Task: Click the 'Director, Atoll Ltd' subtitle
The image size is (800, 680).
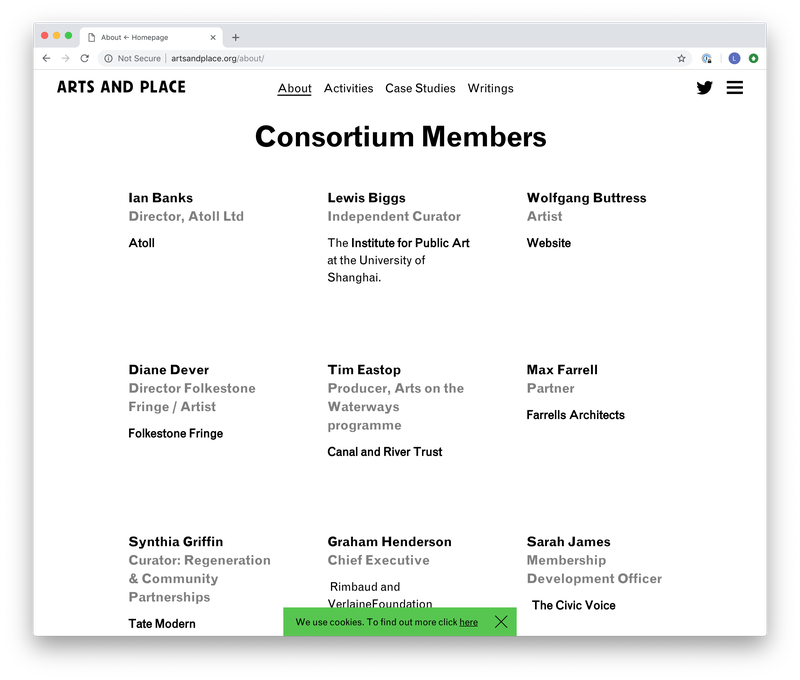Action: coord(186,216)
